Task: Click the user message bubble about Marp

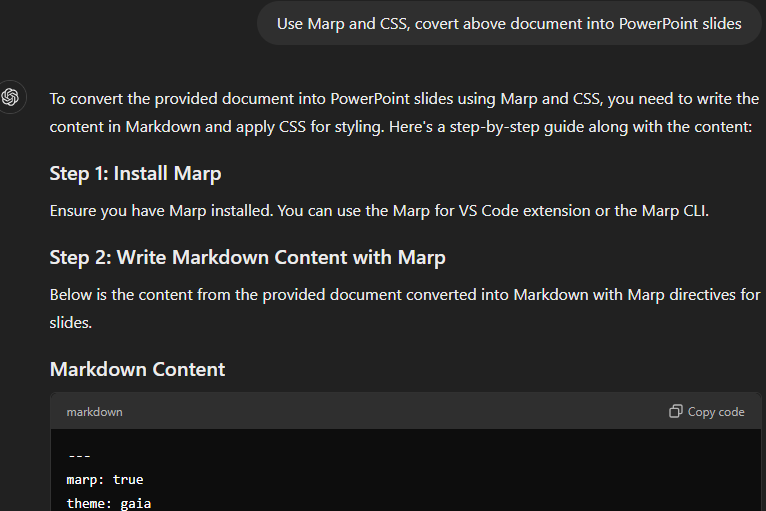Action: (509, 23)
